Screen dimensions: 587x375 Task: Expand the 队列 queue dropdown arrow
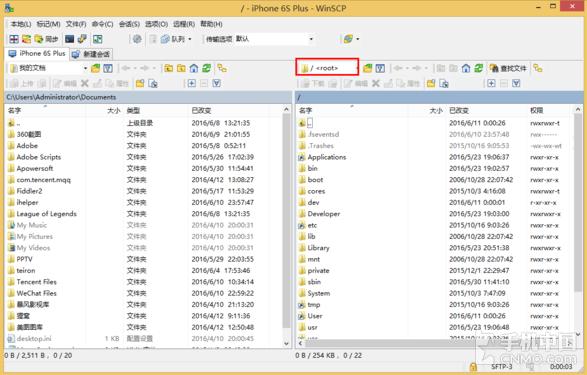(x=190, y=39)
